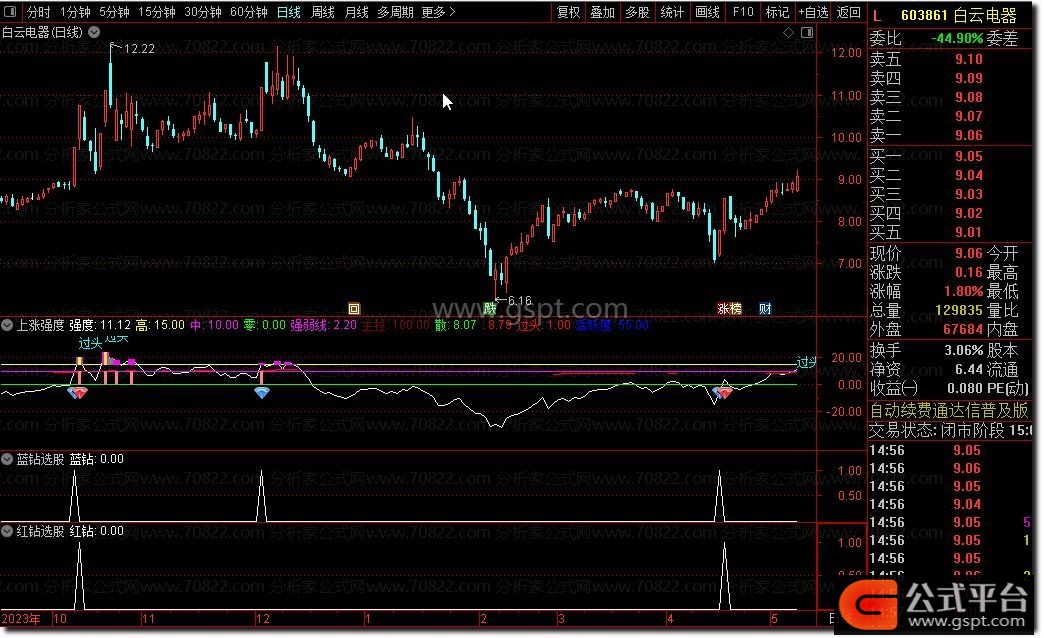The height and width of the screenshot is (638, 1044).
Task: Click the 买二 price 9.04
Action: [969, 175]
